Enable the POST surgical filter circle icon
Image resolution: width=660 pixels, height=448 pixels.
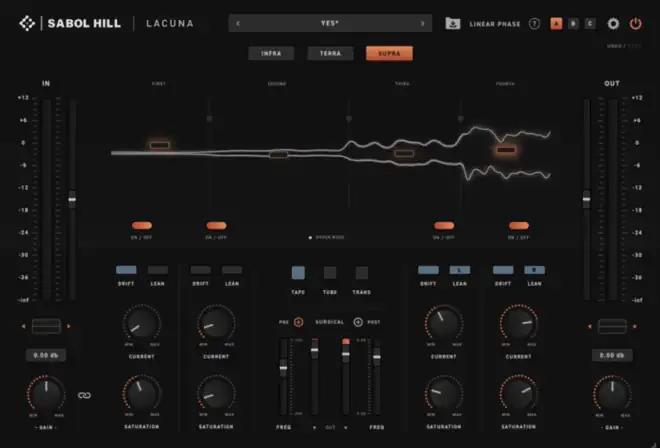point(358,322)
